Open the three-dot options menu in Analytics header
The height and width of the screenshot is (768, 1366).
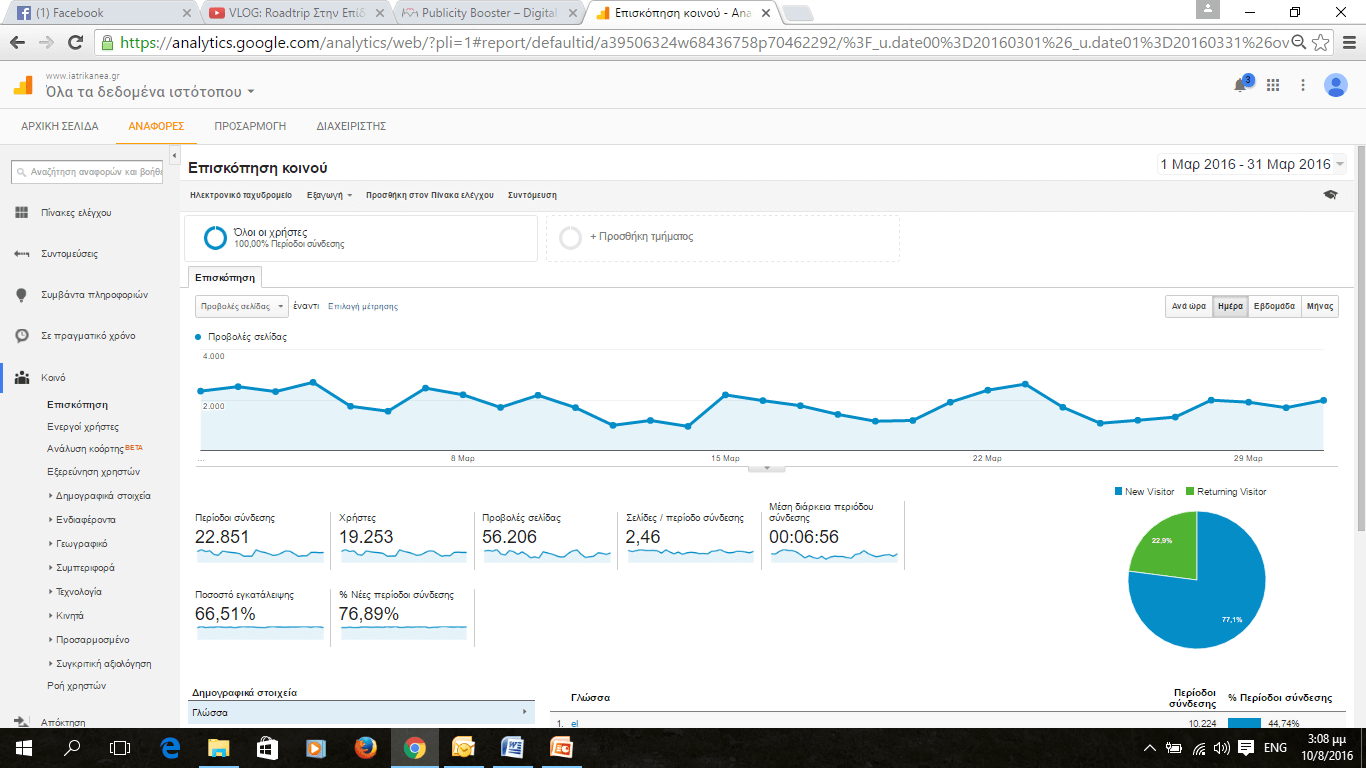[1303, 86]
